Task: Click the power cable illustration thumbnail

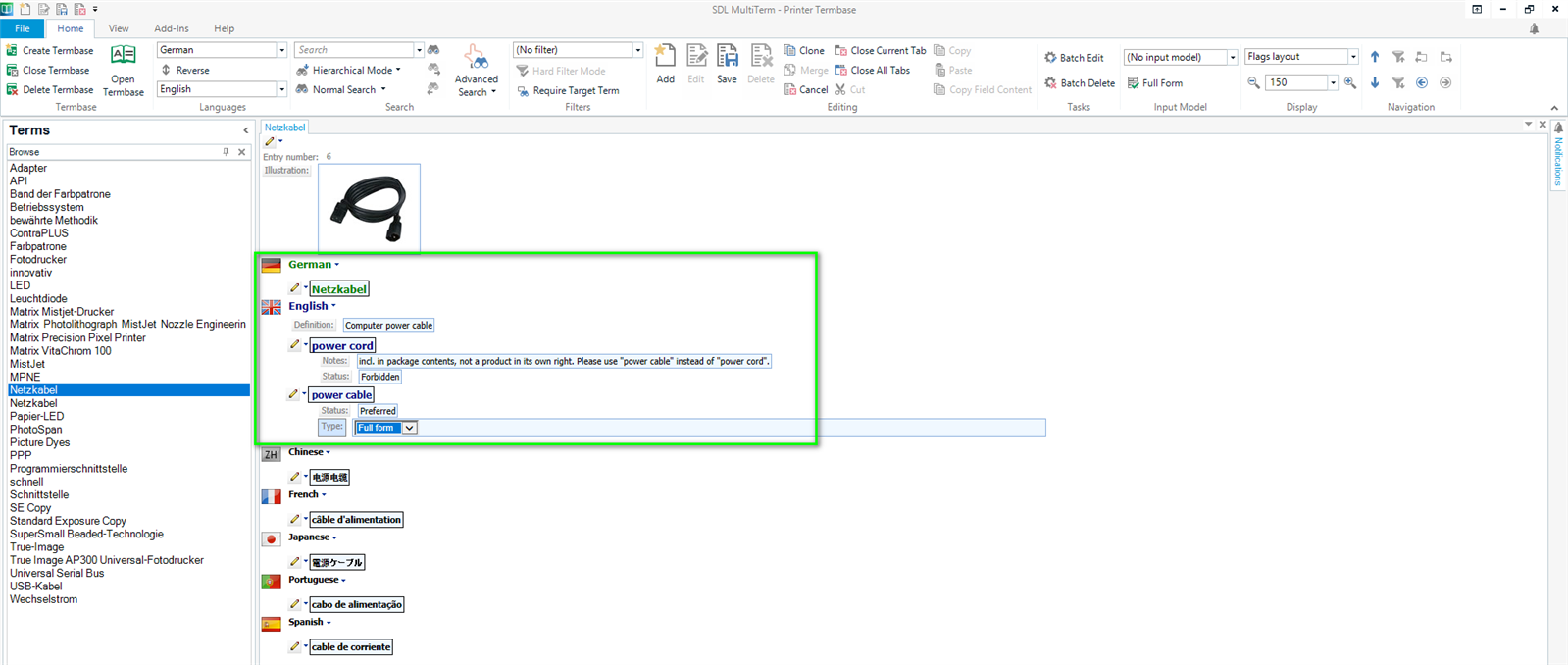Action: tap(369, 208)
